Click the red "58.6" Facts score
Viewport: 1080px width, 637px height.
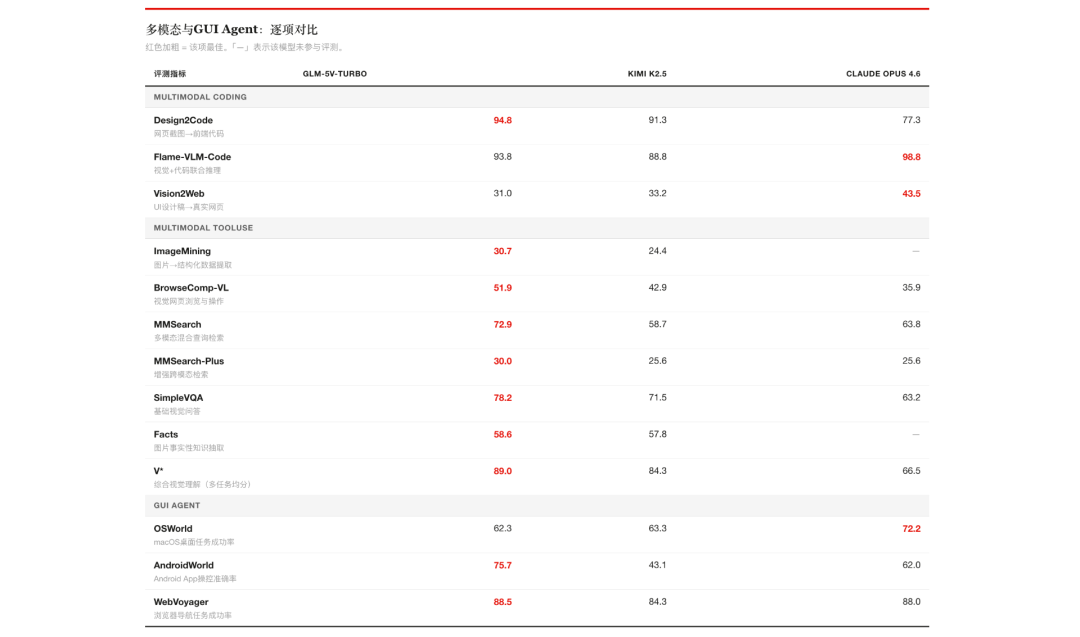point(503,435)
